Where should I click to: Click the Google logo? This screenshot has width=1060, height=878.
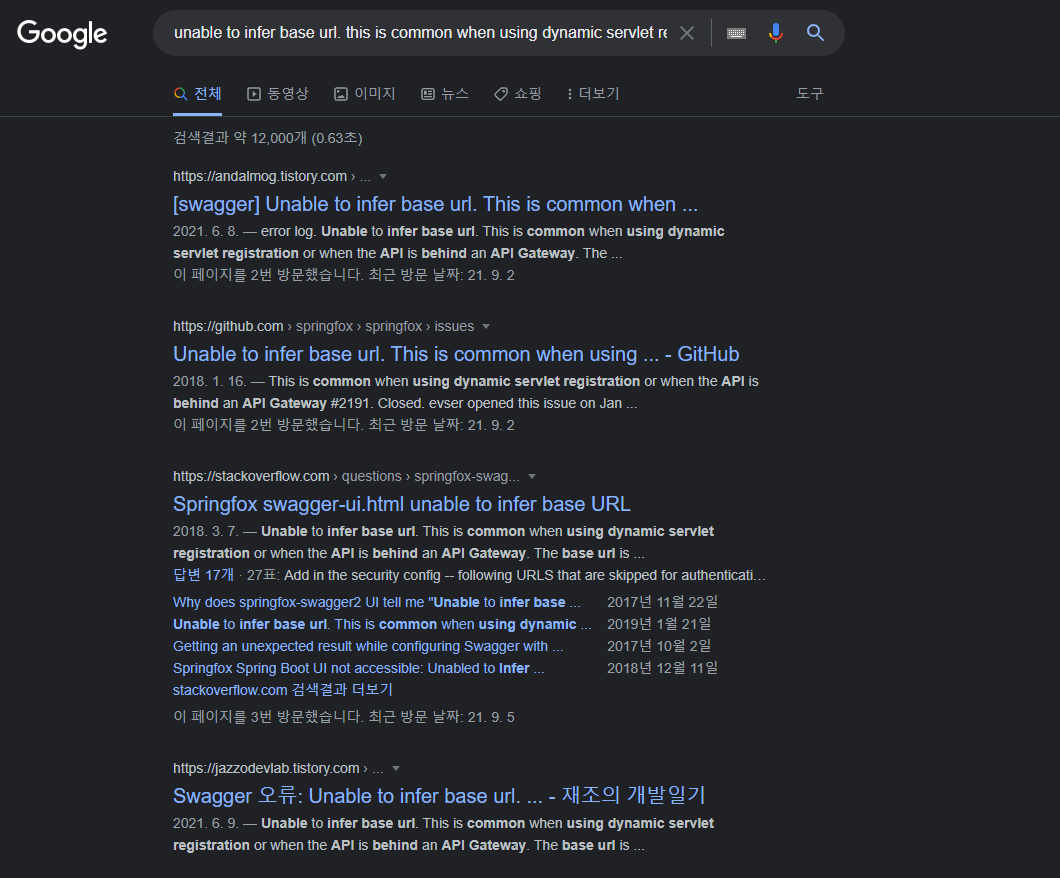[62, 34]
